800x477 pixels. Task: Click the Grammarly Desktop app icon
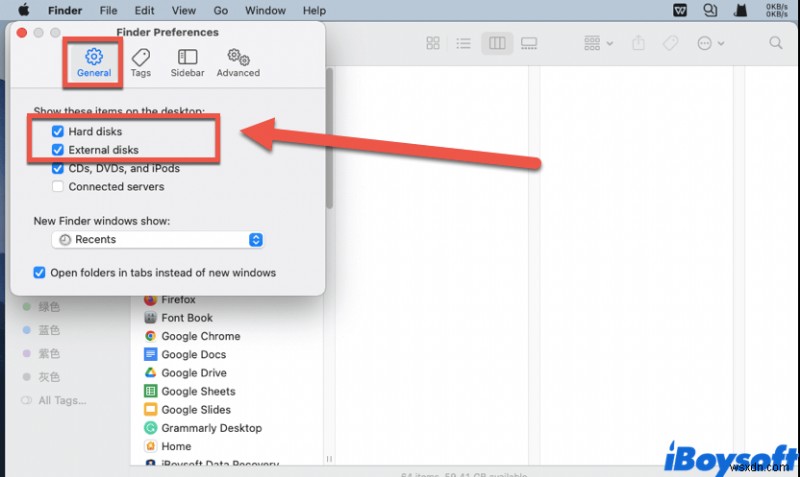(150, 428)
